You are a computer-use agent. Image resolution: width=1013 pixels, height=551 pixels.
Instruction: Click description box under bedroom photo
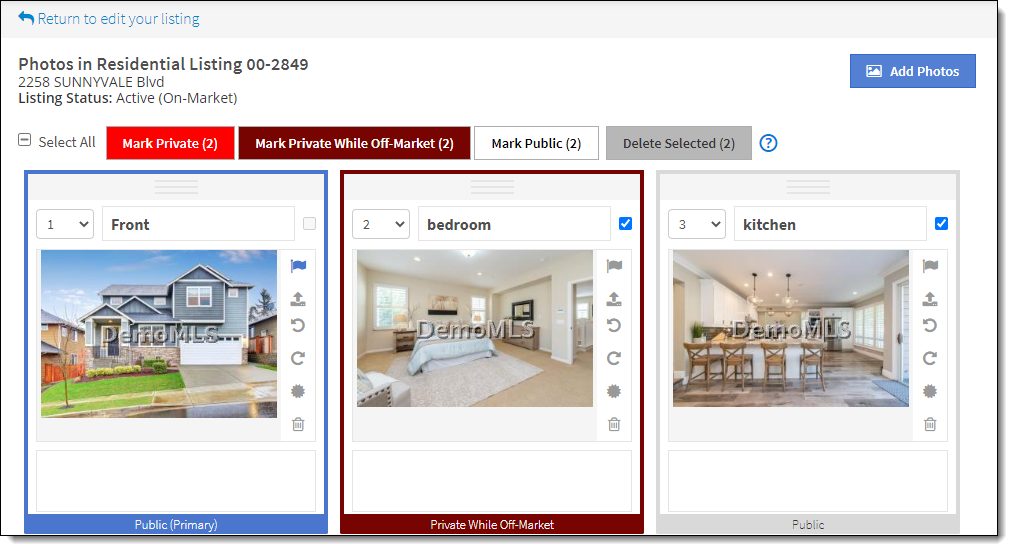[x=492, y=481]
